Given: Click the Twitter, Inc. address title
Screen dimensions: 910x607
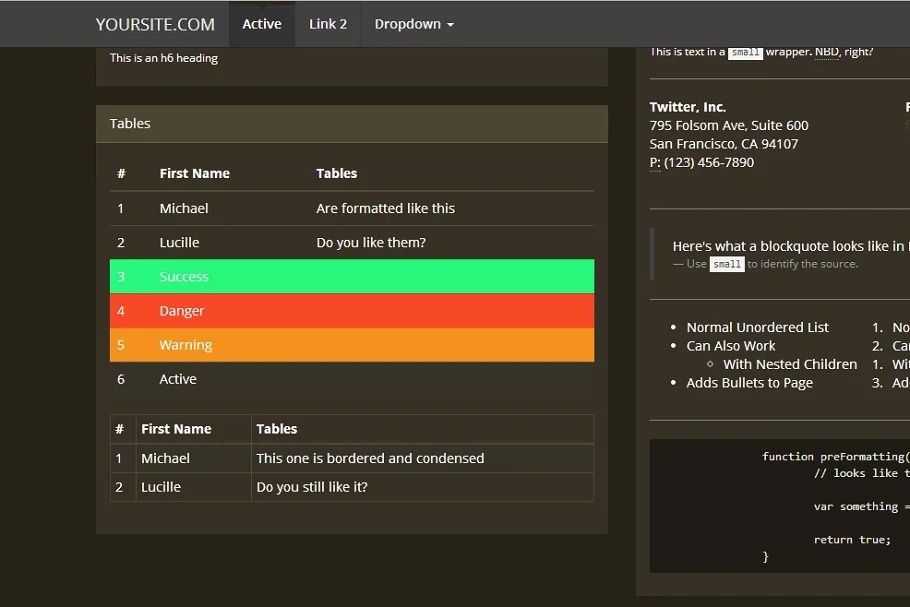Looking at the screenshot, I should (688, 107).
